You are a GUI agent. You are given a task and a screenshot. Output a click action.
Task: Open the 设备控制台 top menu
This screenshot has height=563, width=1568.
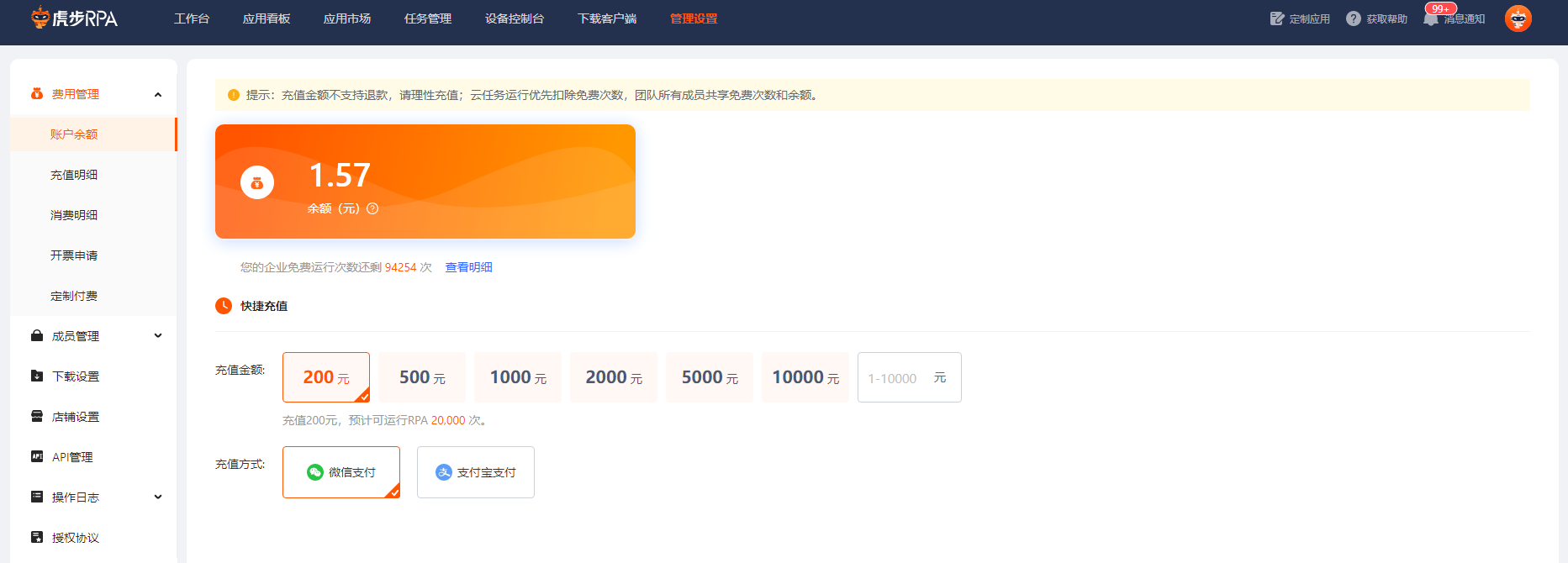tap(515, 18)
